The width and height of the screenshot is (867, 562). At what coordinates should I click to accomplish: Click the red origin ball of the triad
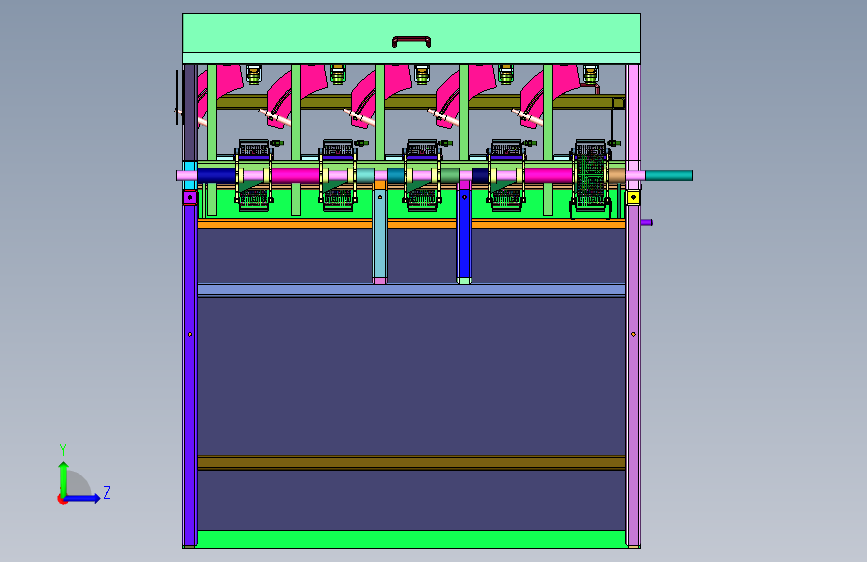tap(62, 499)
